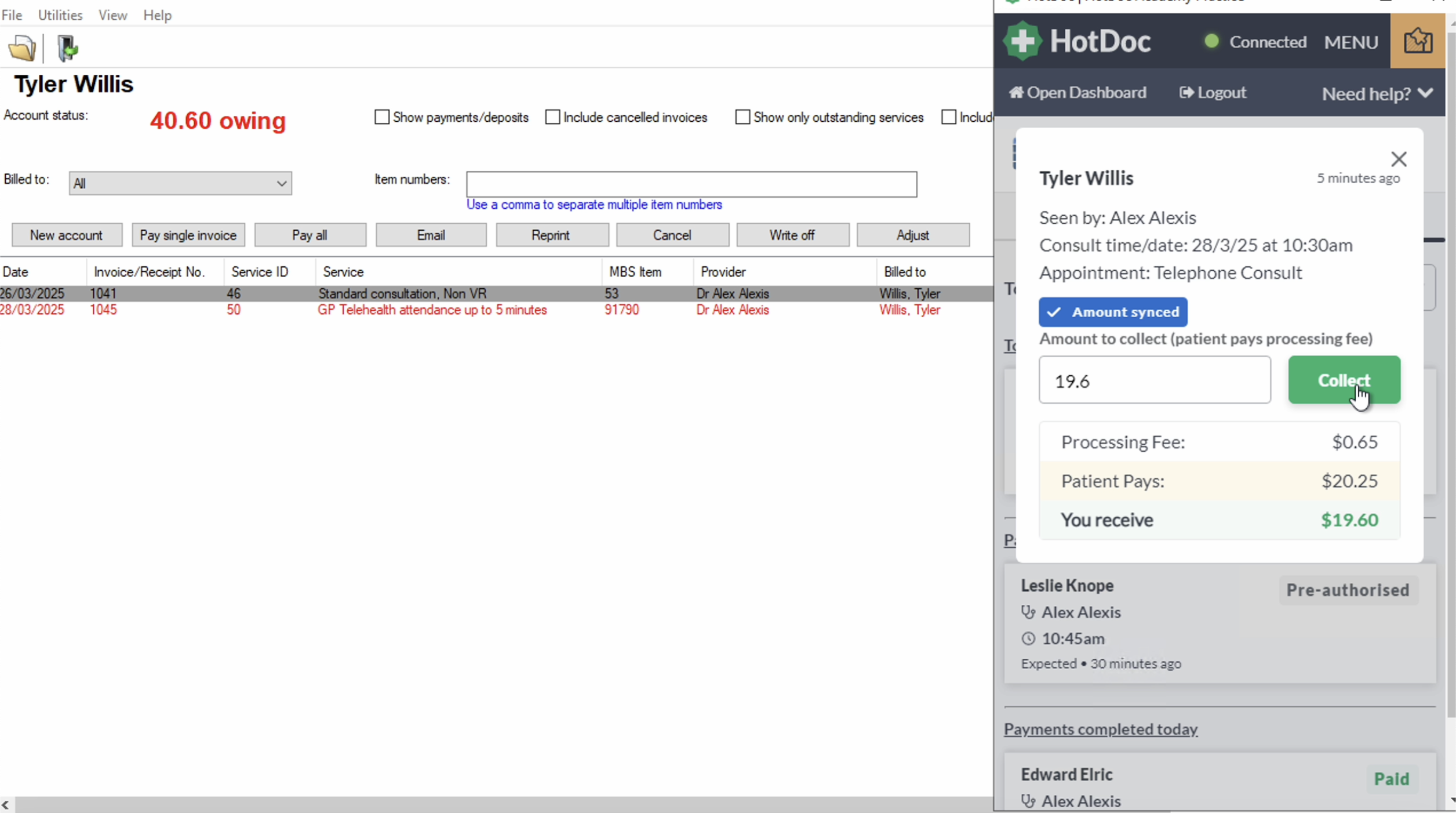Open the File menu

point(12,15)
